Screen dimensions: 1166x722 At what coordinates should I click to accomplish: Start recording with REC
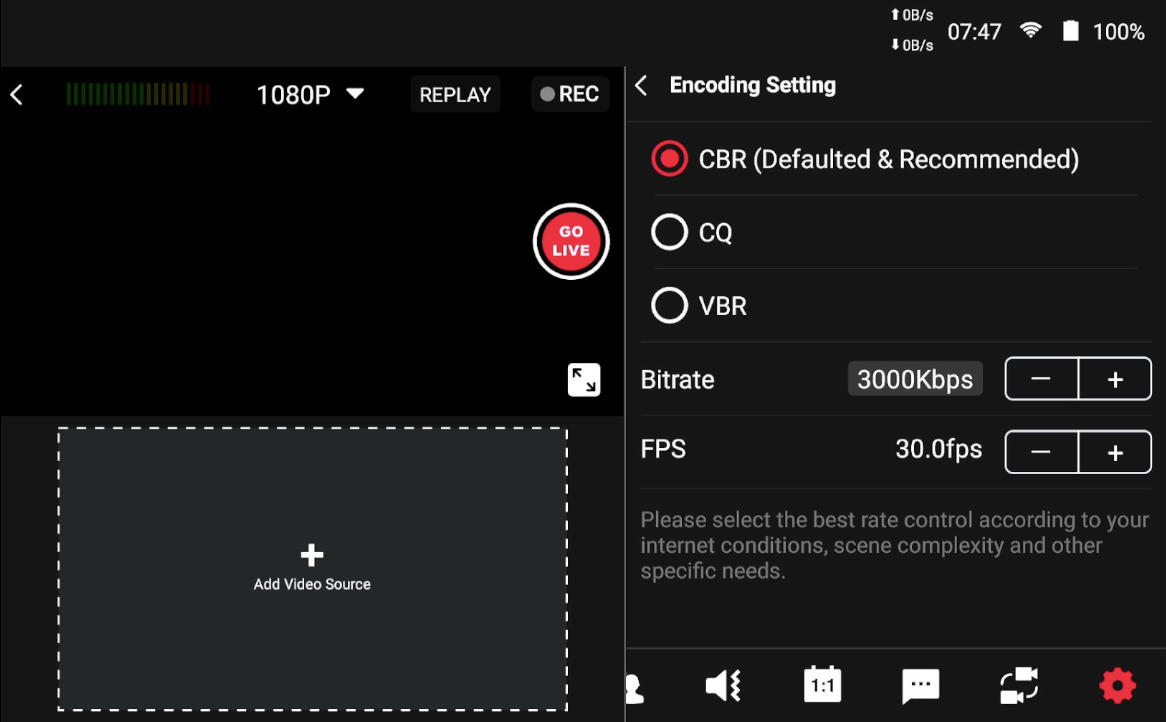pyautogui.click(x=570, y=93)
